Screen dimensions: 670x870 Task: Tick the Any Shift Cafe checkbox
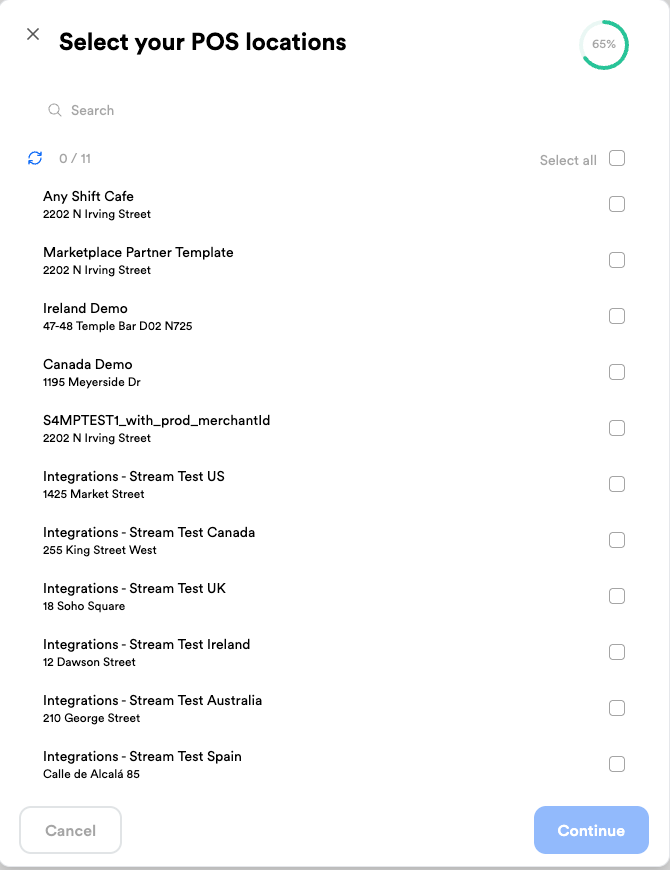click(x=617, y=204)
